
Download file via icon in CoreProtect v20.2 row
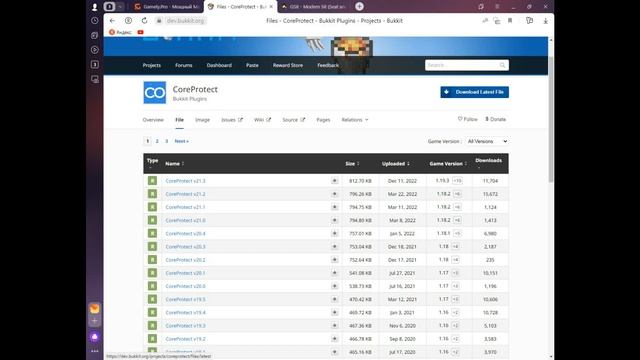[x=334, y=260]
